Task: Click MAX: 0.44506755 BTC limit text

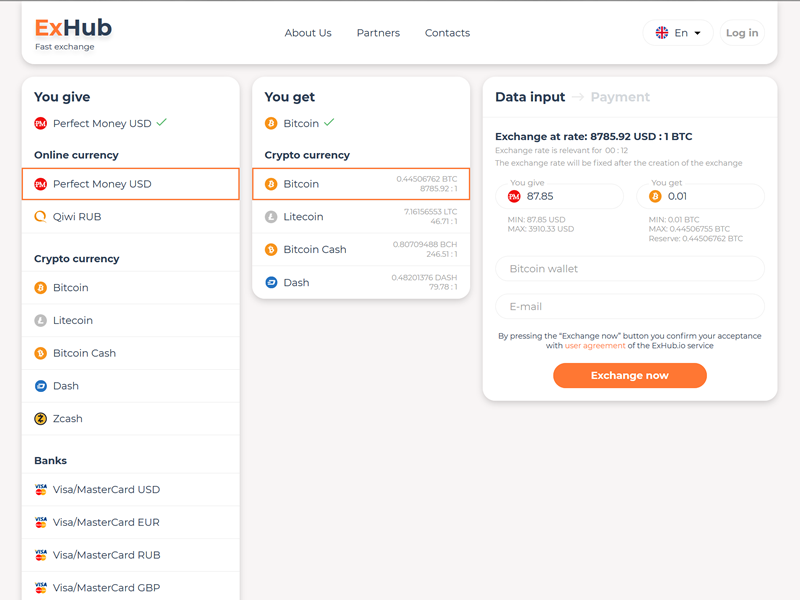Action: coord(689,229)
